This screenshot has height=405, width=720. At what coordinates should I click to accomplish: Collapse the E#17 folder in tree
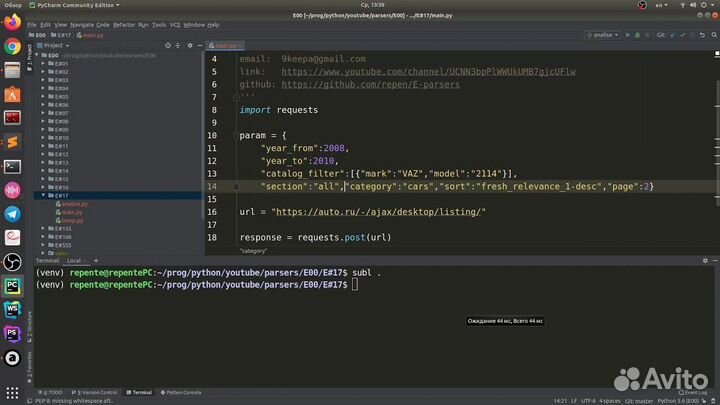pyautogui.click(x=41, y=196)
